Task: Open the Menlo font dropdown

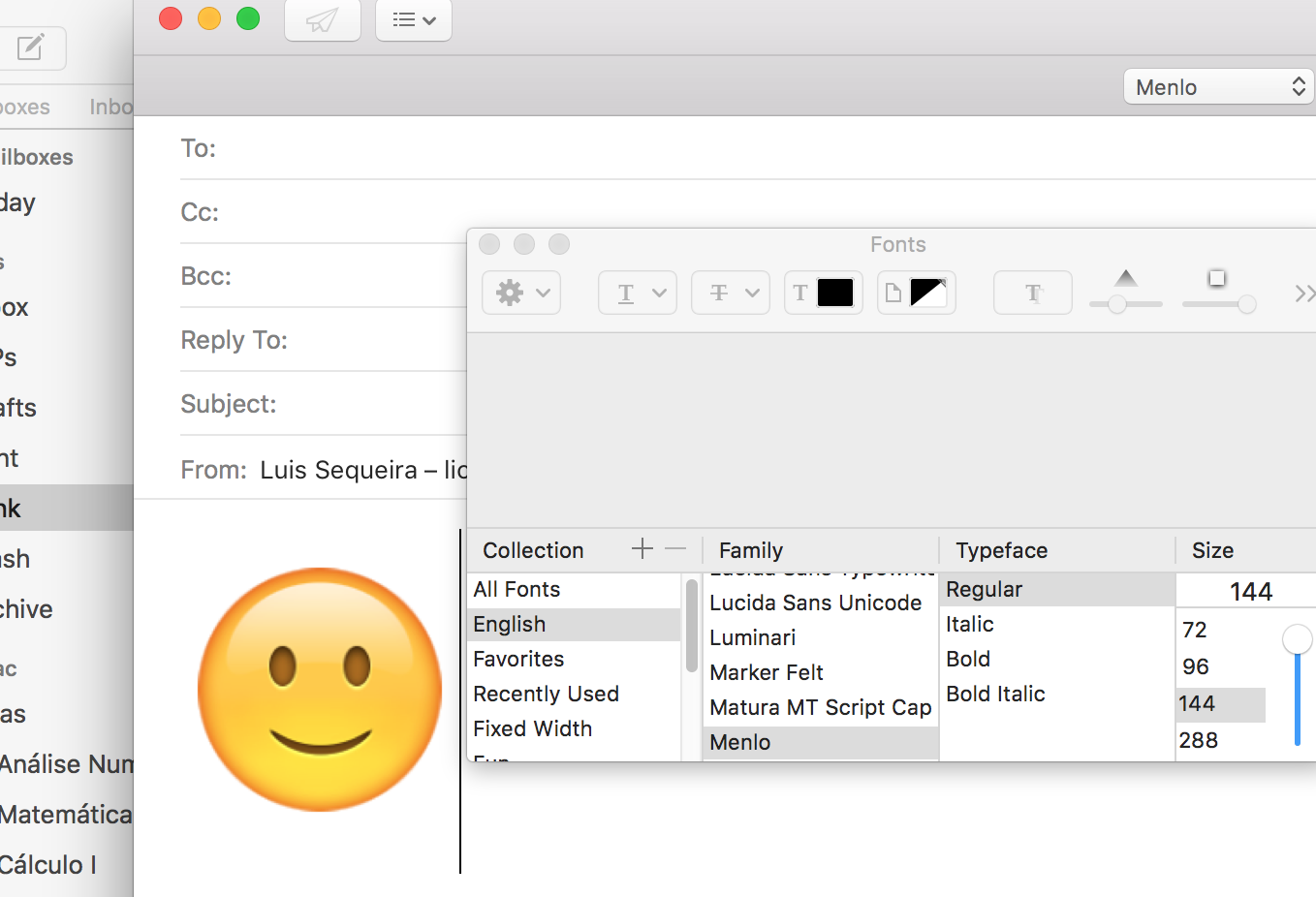Action: click(1218, 87)
